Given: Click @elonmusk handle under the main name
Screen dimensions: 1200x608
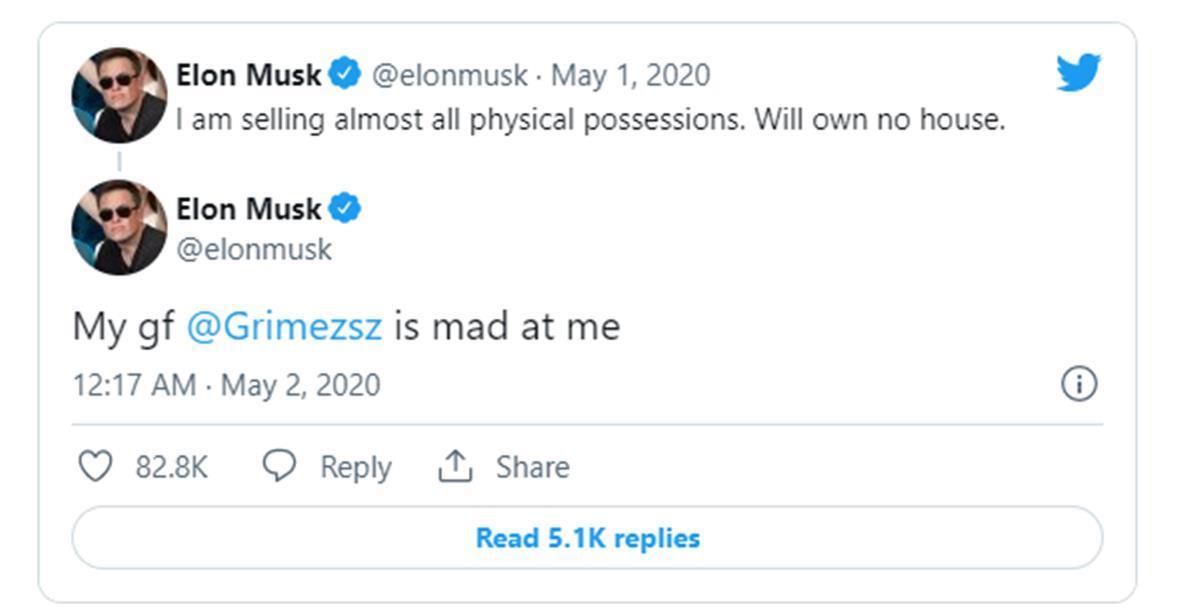Looking at the screenshot, I should (x=254, y=249).
